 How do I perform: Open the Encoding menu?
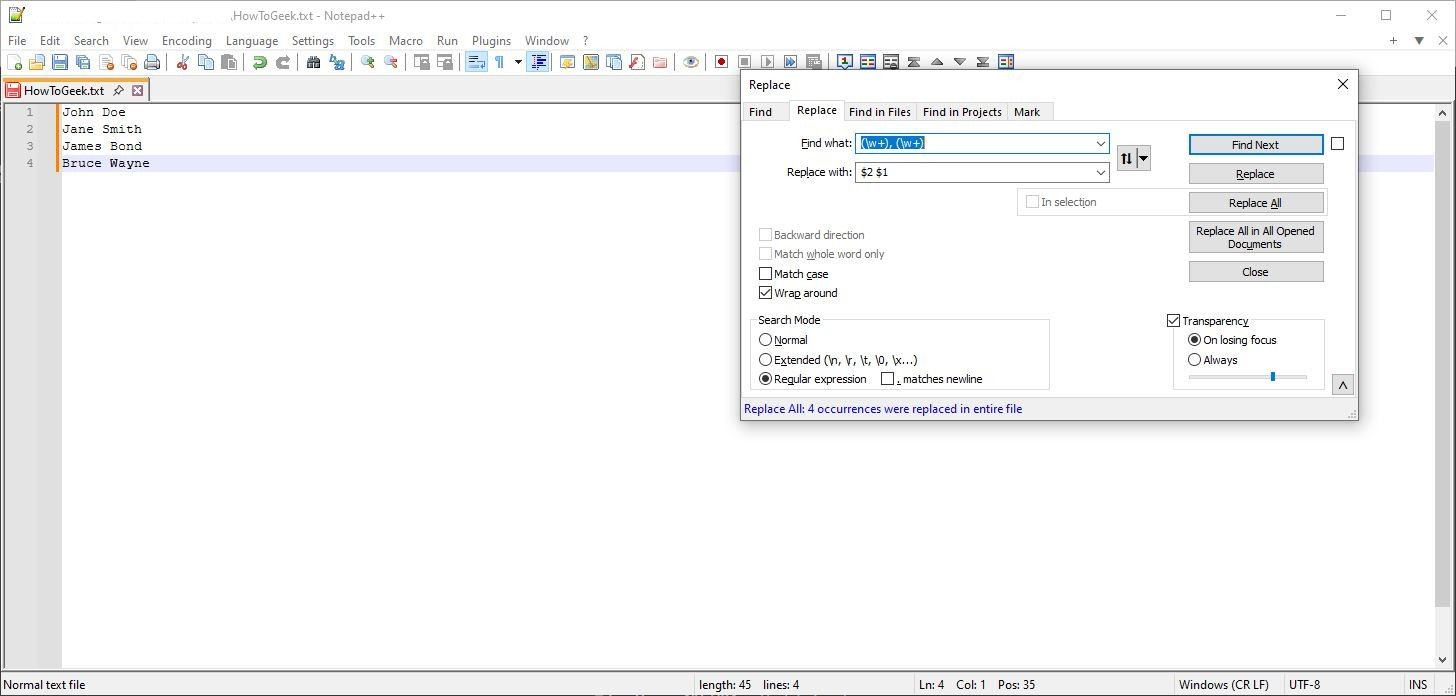[186, 41]
